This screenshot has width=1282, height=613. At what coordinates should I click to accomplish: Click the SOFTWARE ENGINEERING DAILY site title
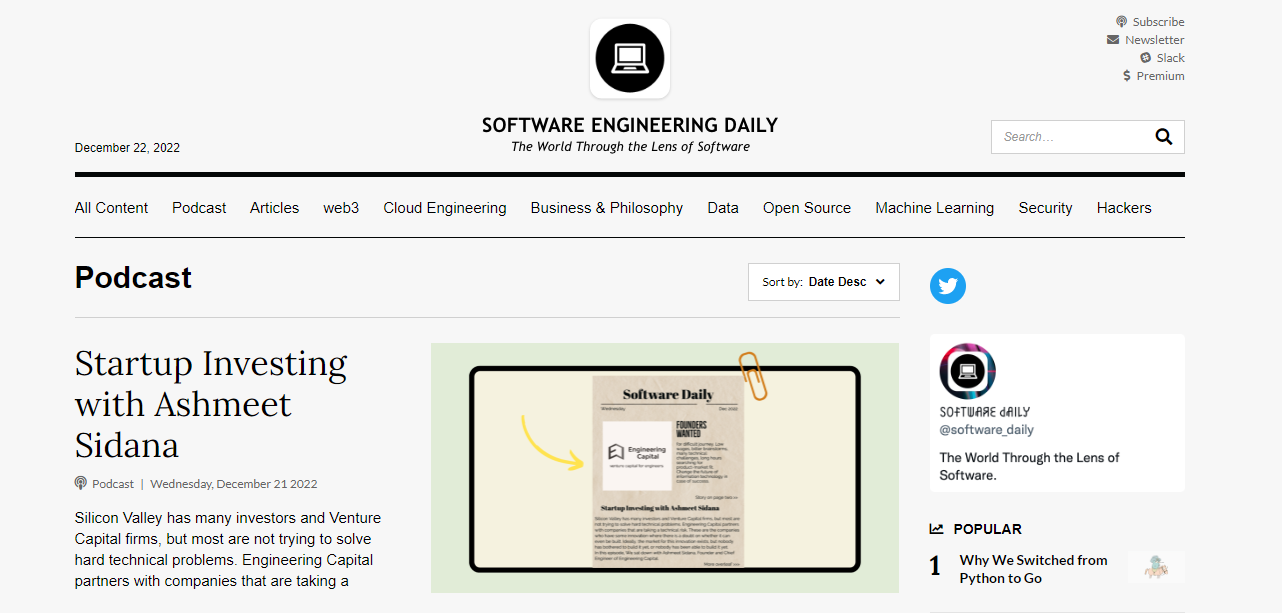630,126
